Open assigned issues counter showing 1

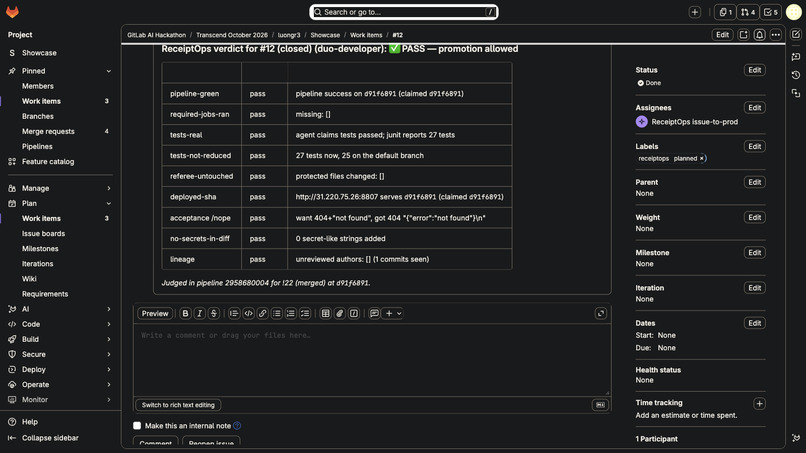point(725,12)
